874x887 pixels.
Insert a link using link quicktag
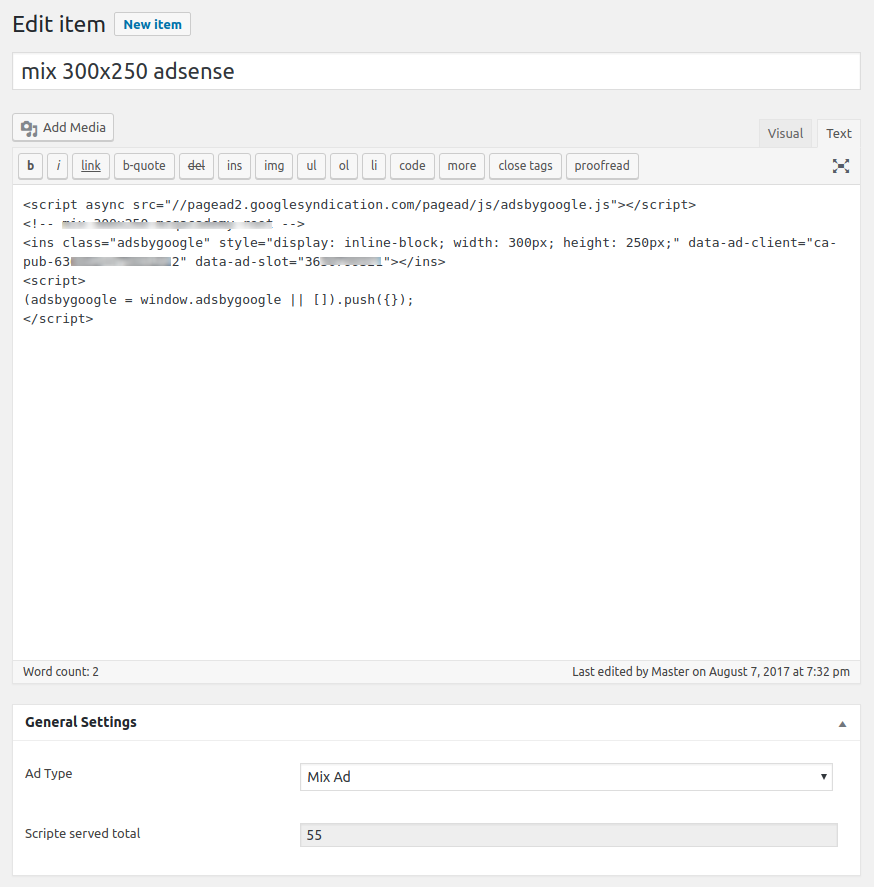pos(91,166)
